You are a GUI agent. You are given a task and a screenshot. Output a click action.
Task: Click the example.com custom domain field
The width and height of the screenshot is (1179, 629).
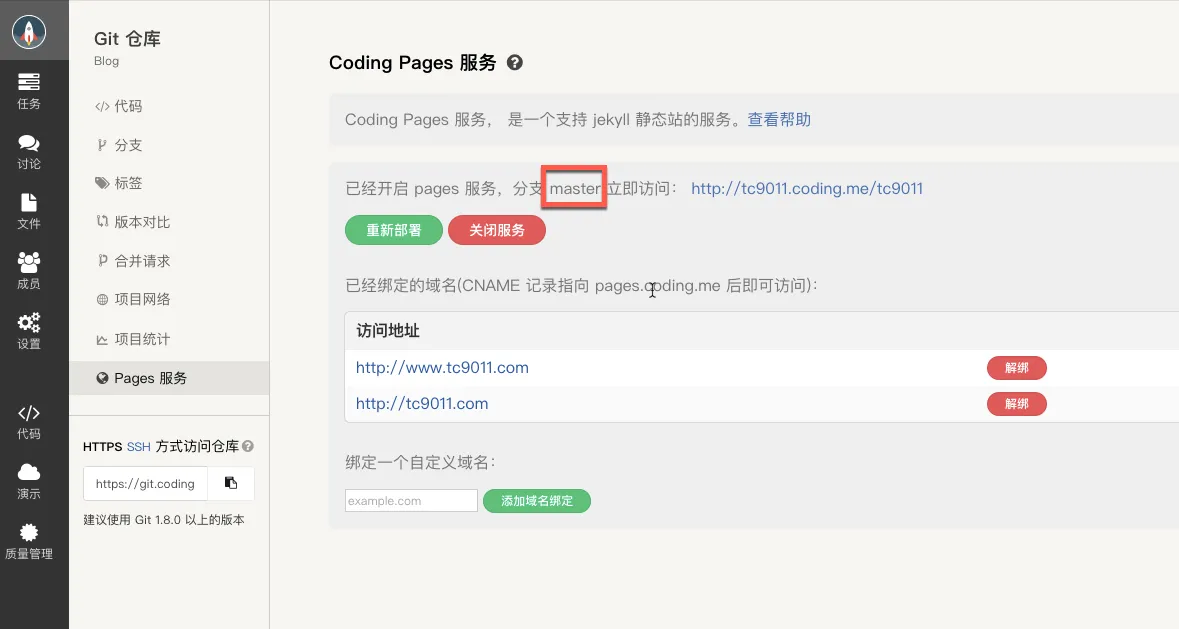click(x=411, y=501)
